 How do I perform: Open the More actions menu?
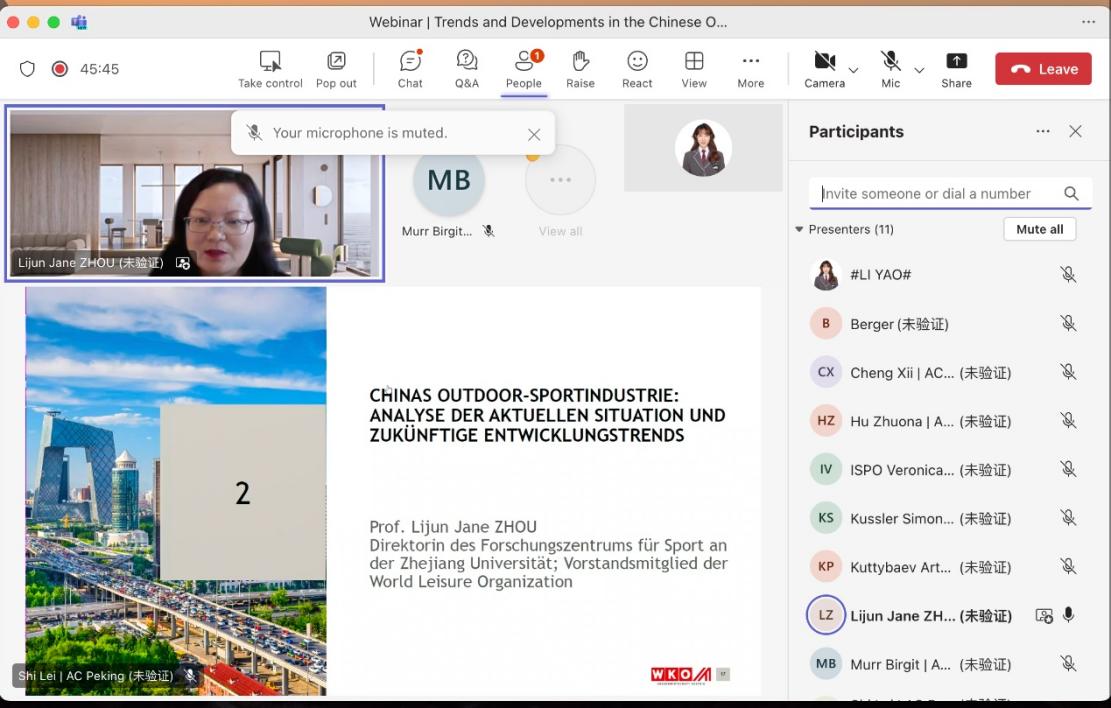click(x=750, y=69)
